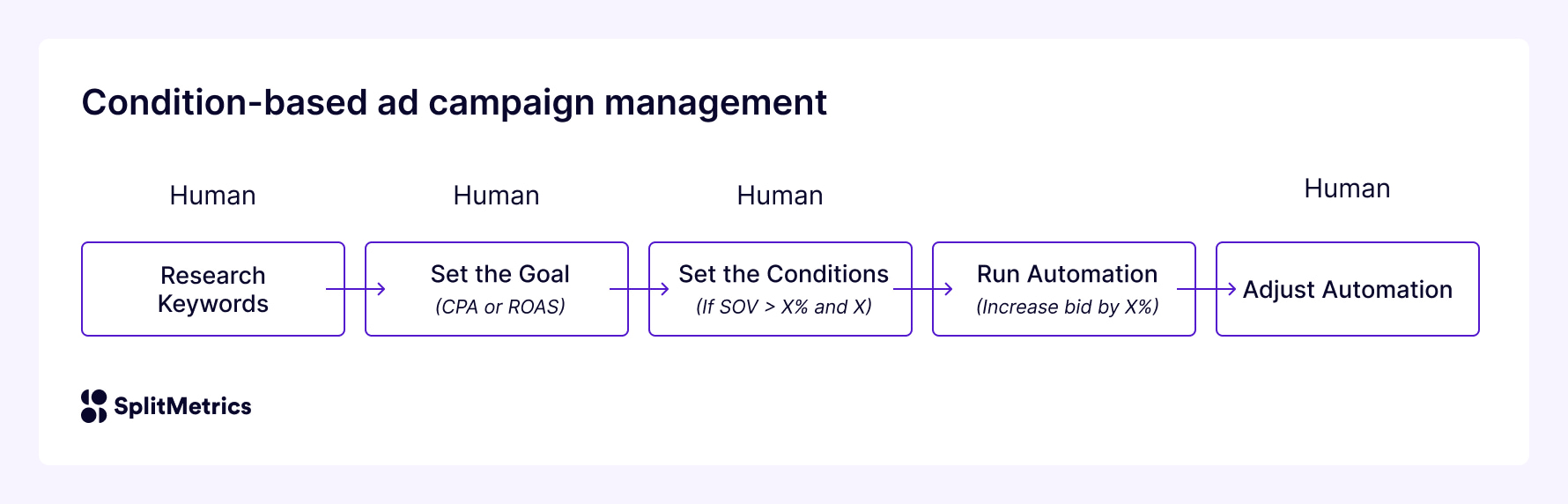
Task: Click the SplitMetrics logo icon
Action: pyautogui.click(x=93, y=406)
